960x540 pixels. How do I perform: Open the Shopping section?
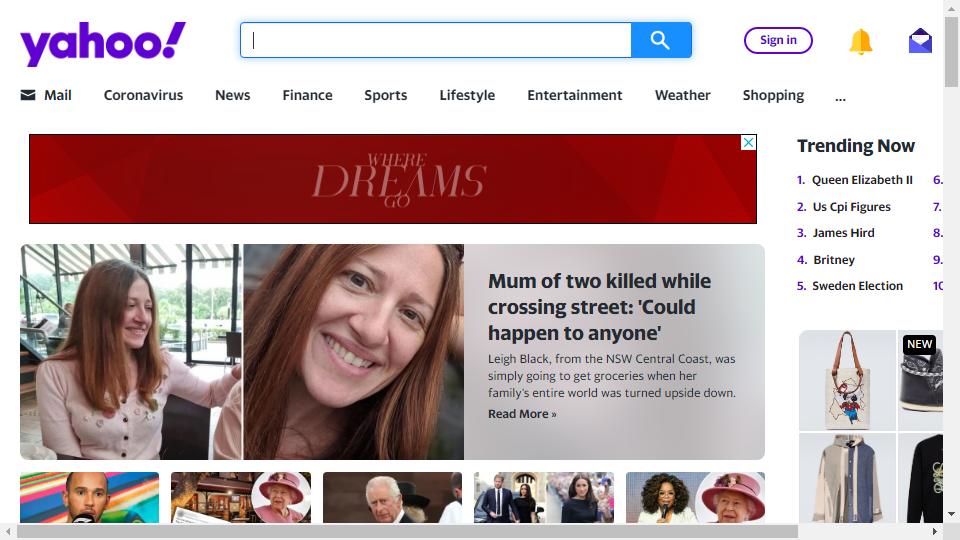point(773,95)
